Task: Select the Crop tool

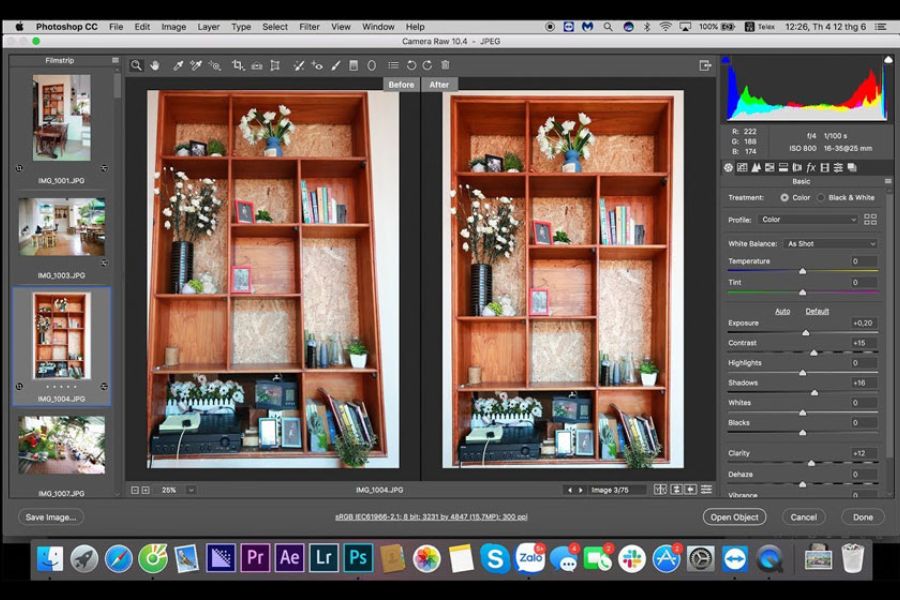Action: point(238,65)
